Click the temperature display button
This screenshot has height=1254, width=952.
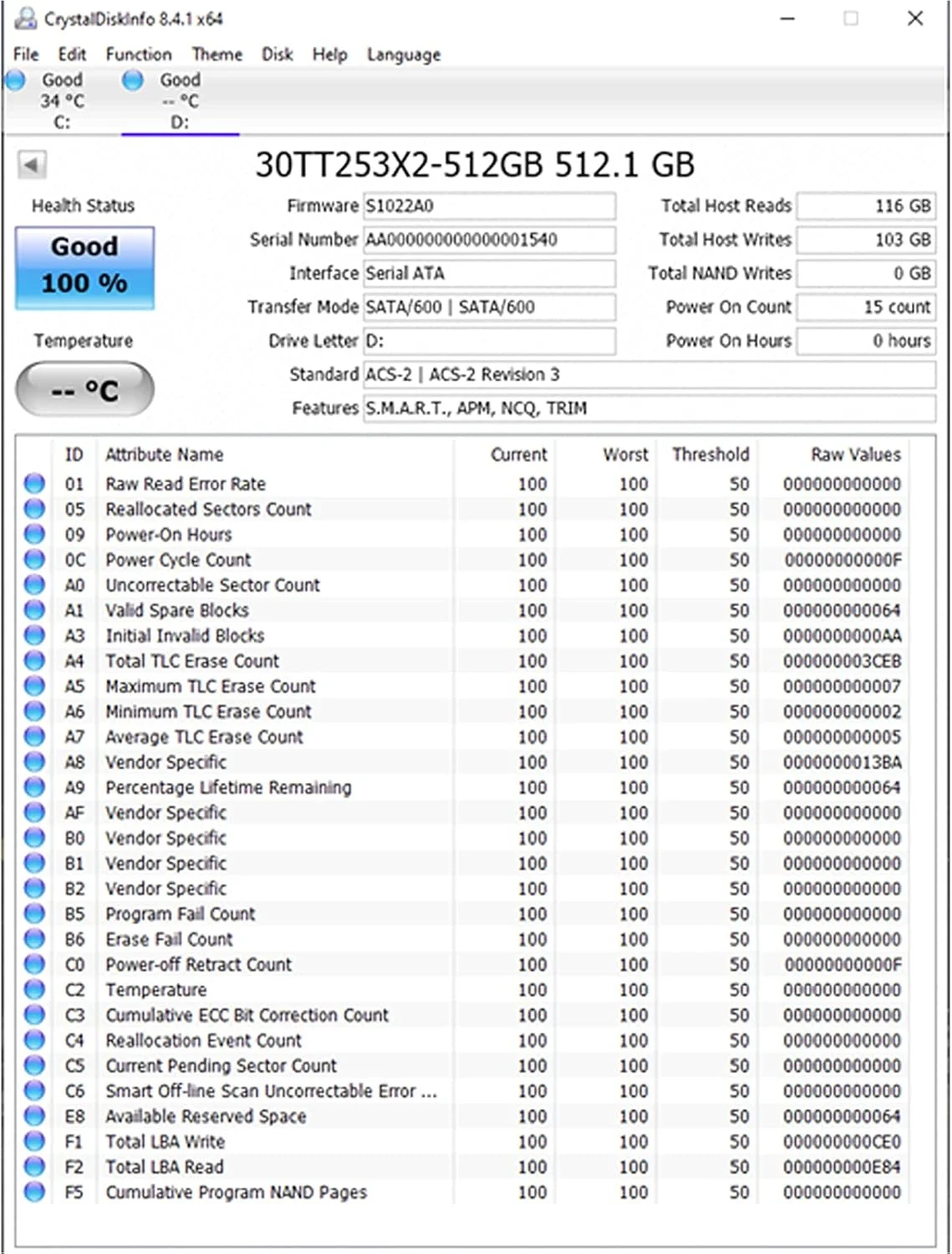pyautogui.click(x=84, y=390)
